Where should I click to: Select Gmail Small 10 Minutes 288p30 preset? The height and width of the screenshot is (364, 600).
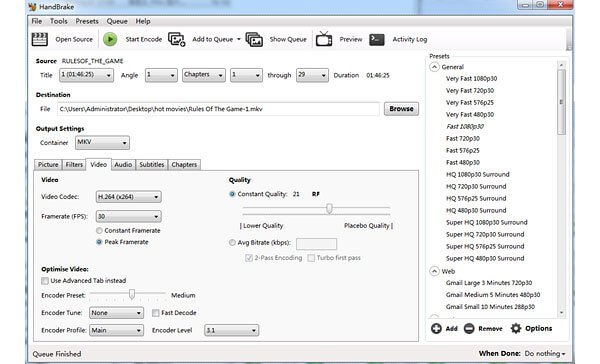(490, 307)
